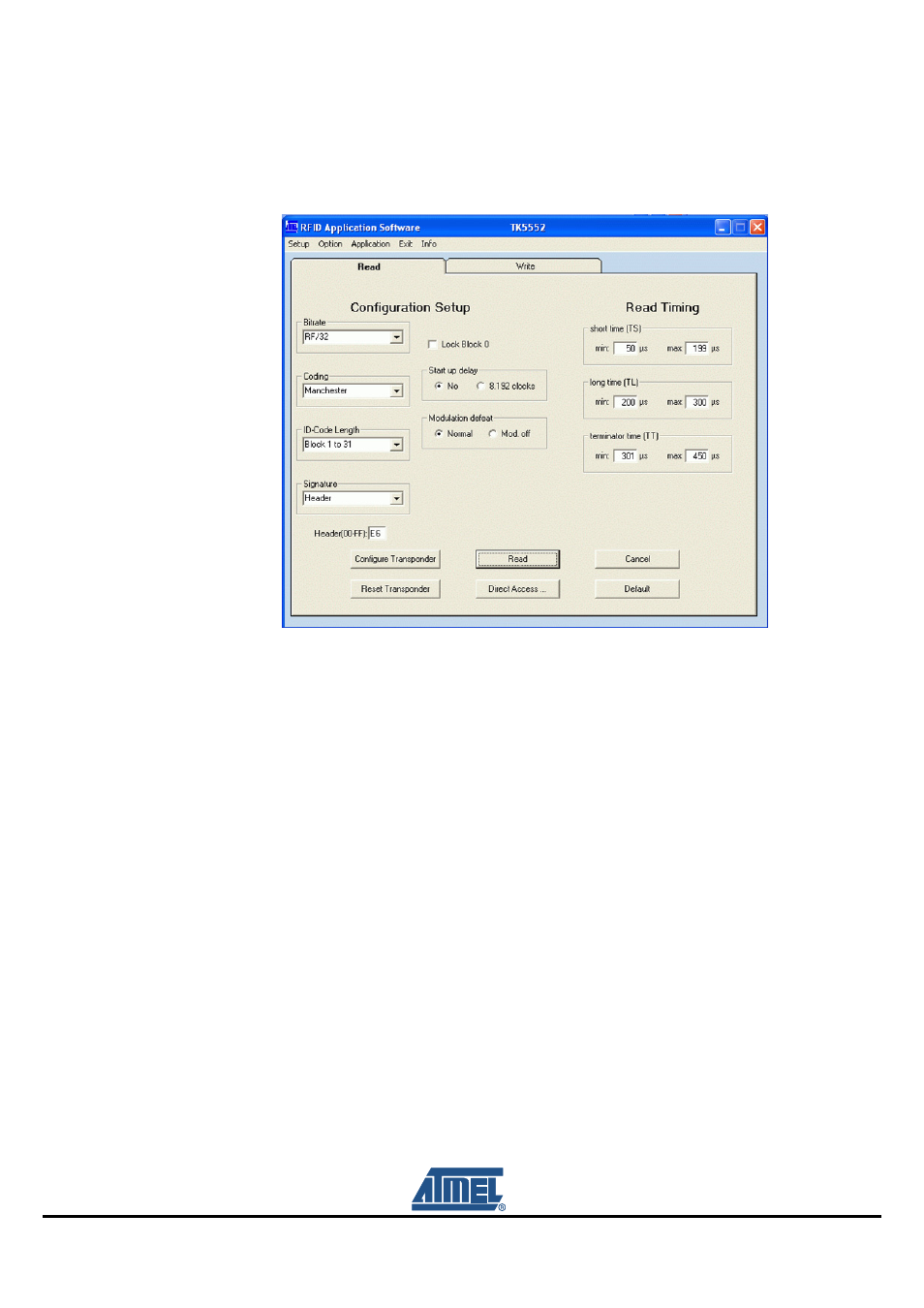The width and height of the screenshot is (924, 1308).
Task: Click terminator time min field showing 301
Action: (626, 455)
